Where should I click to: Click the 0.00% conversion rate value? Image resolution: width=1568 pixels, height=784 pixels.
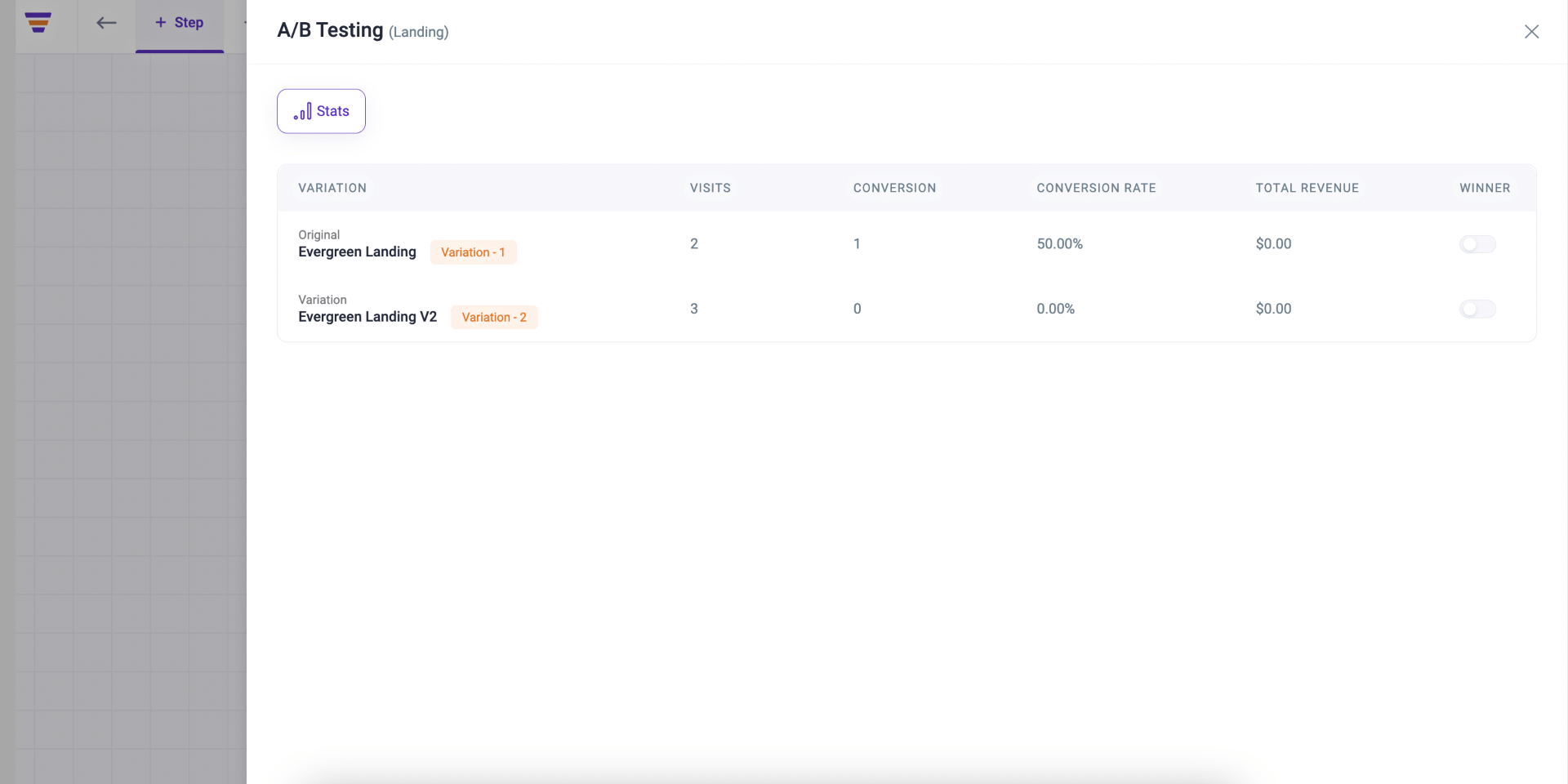(1056, 309)
